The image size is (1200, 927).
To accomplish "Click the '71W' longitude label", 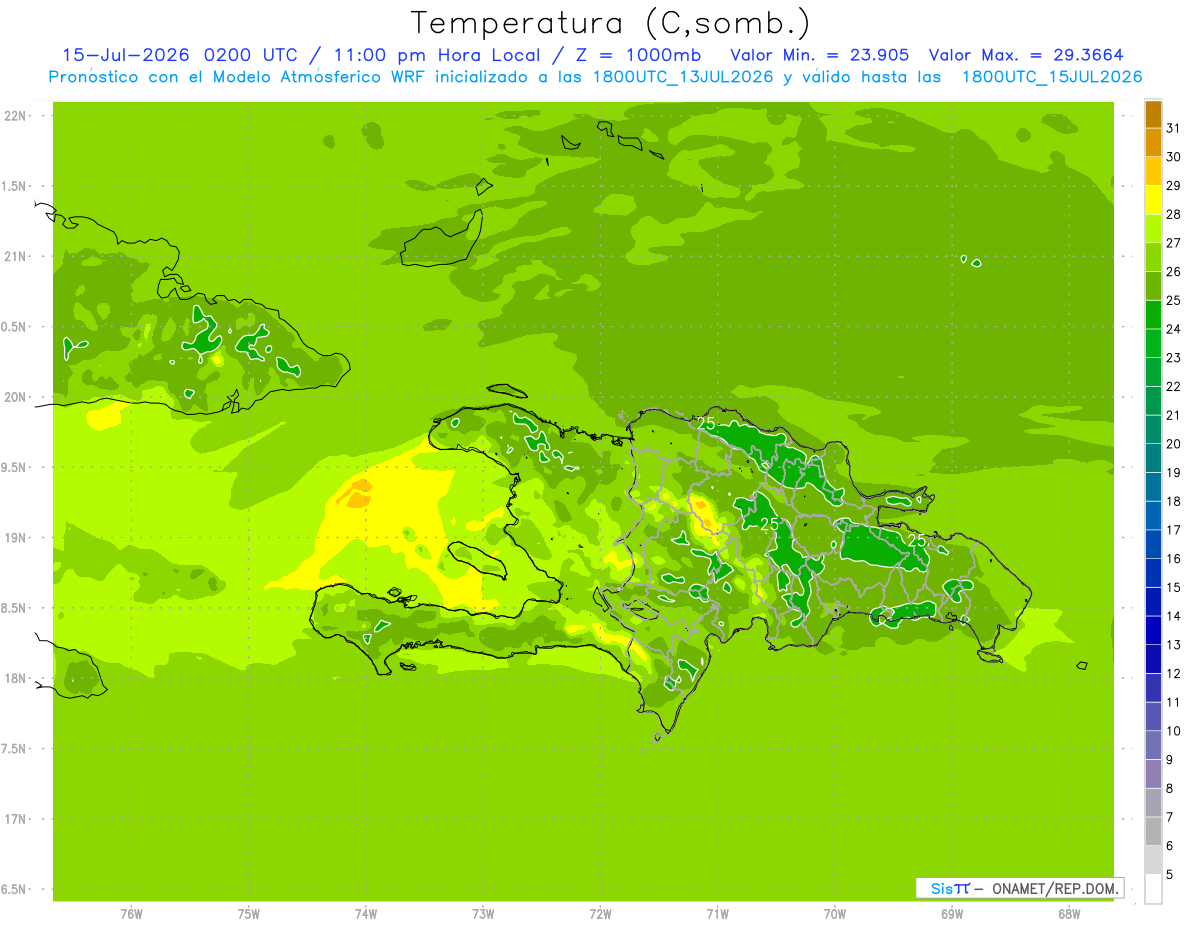I will [717, 914].
